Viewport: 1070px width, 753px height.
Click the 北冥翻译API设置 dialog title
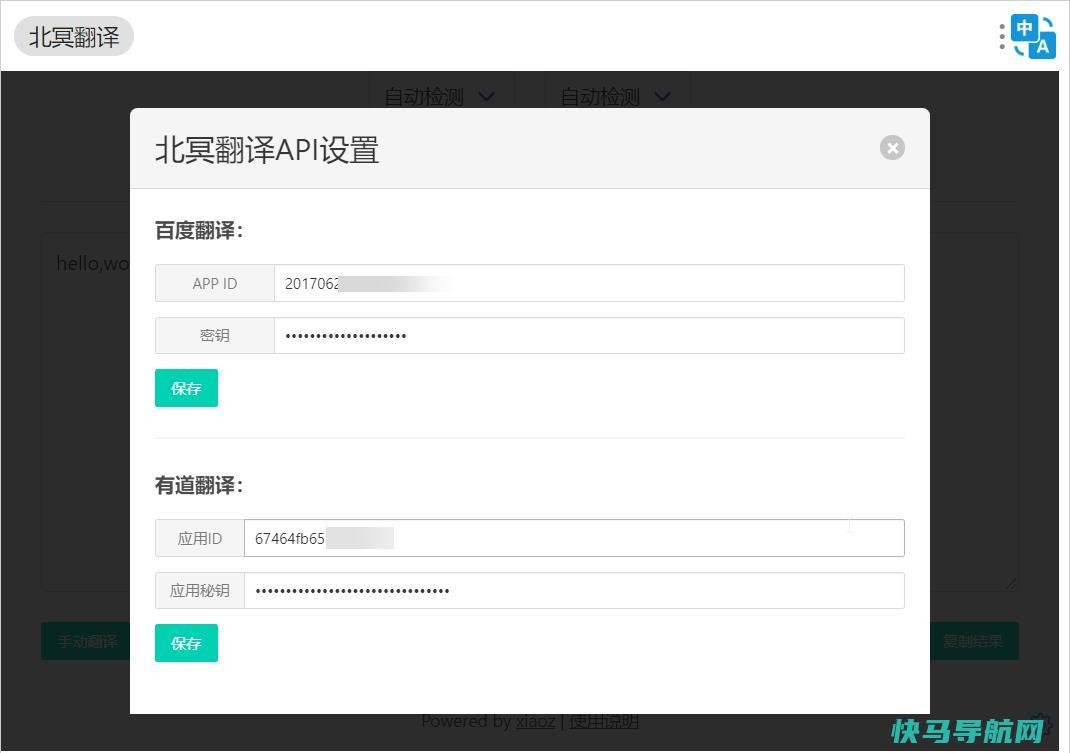tap(267, 150)
